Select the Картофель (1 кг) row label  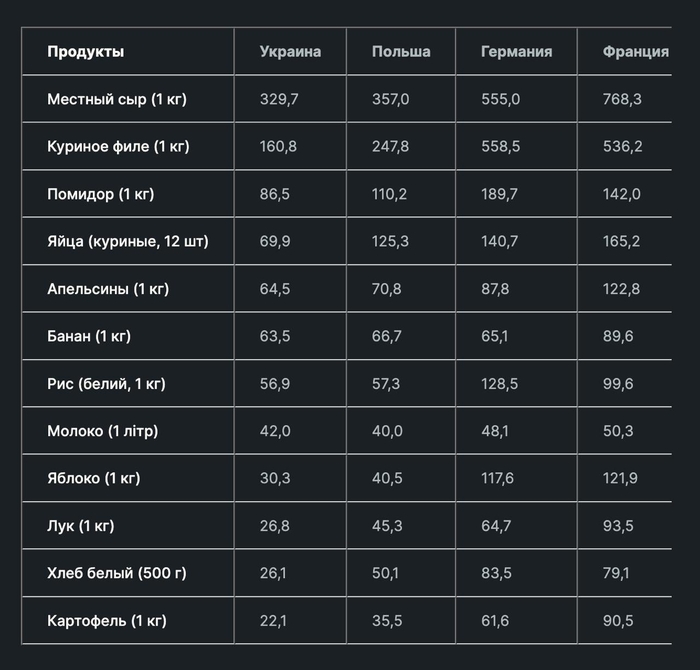click(x=107, y=621)
